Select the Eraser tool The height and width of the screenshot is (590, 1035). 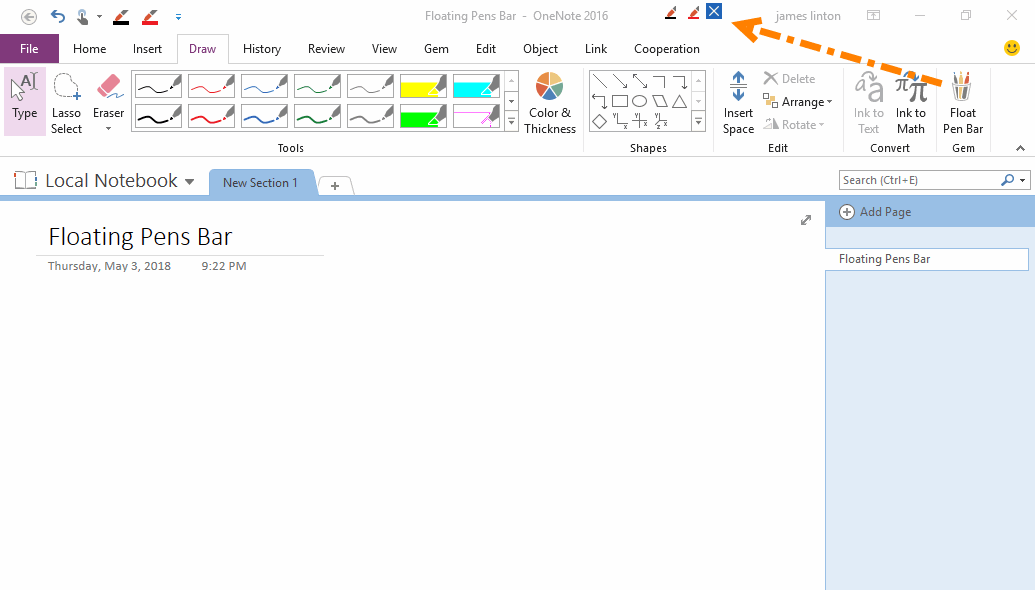108,98
